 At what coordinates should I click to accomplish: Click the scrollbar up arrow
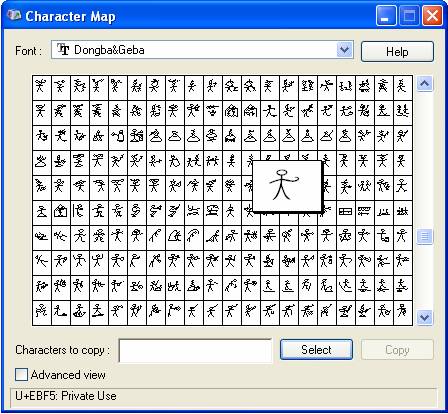pos(424,84)
